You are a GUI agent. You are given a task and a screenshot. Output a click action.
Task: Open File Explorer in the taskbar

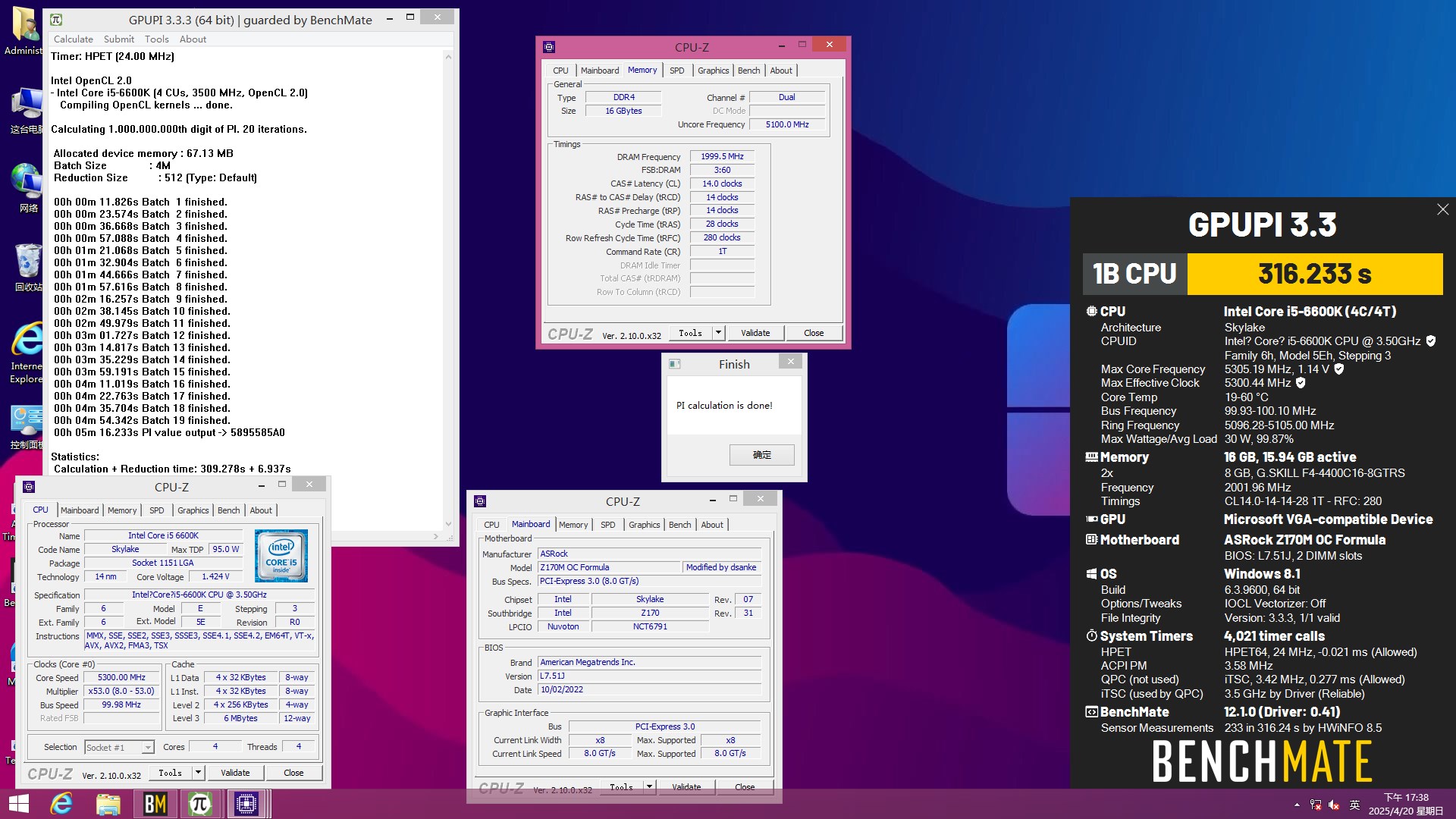(x=108, y=804)
